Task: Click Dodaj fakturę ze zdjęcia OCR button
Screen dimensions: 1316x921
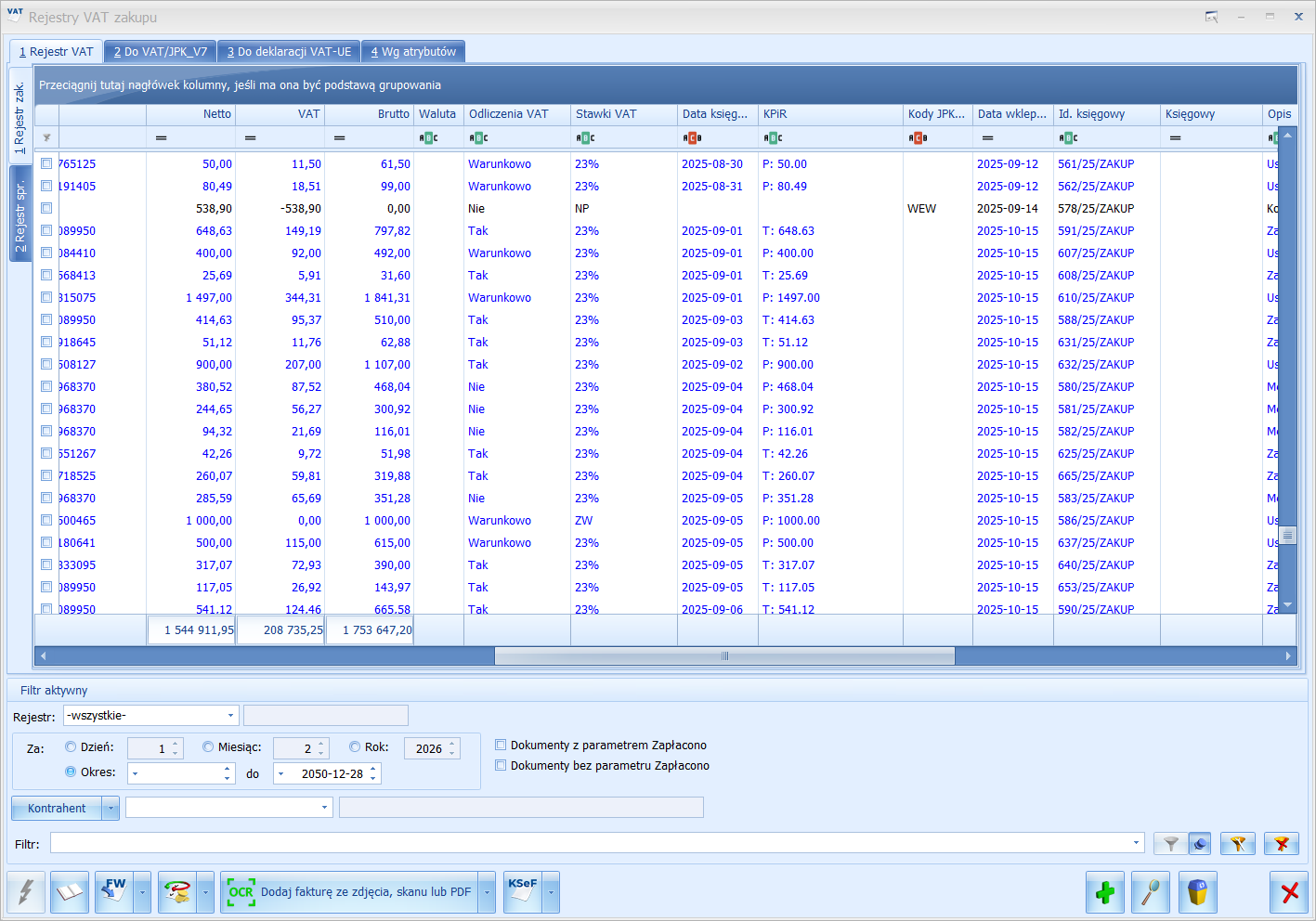Action: [x=349, y=892]
